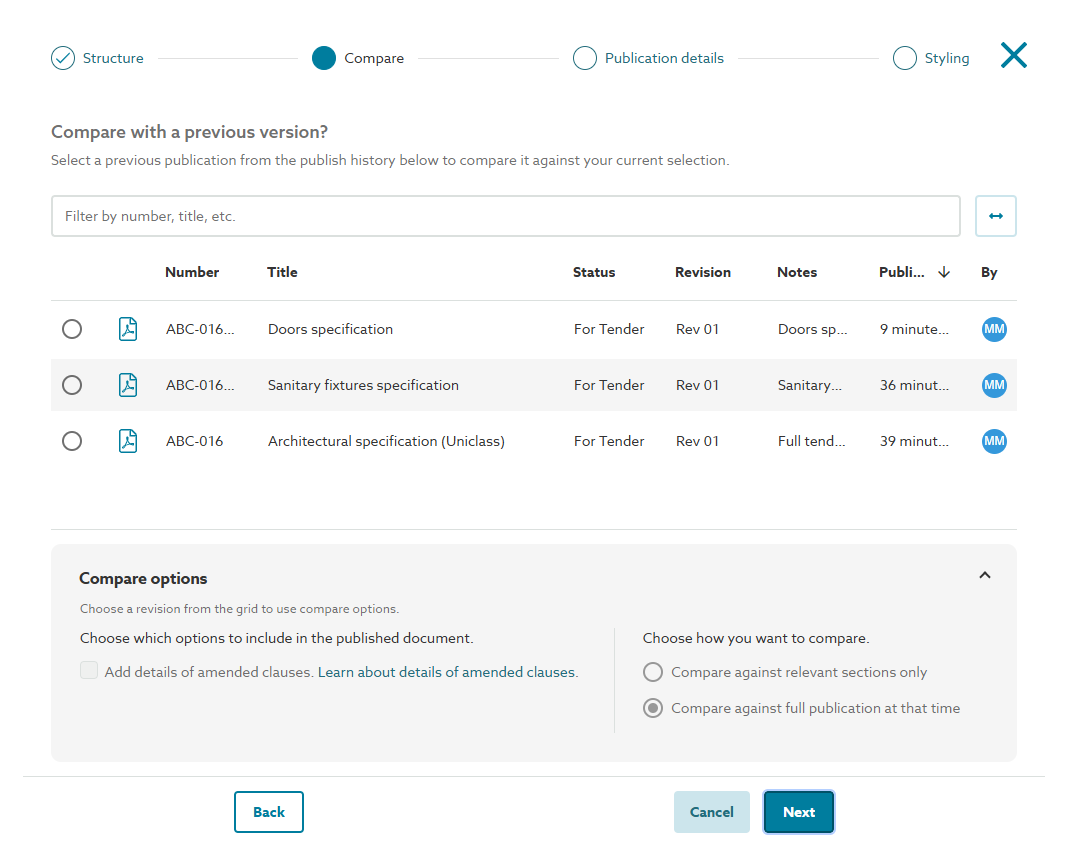1067x853 pixels.
Task: Enable Add details of amended clauses checkbox
Action: pos(89,672)
